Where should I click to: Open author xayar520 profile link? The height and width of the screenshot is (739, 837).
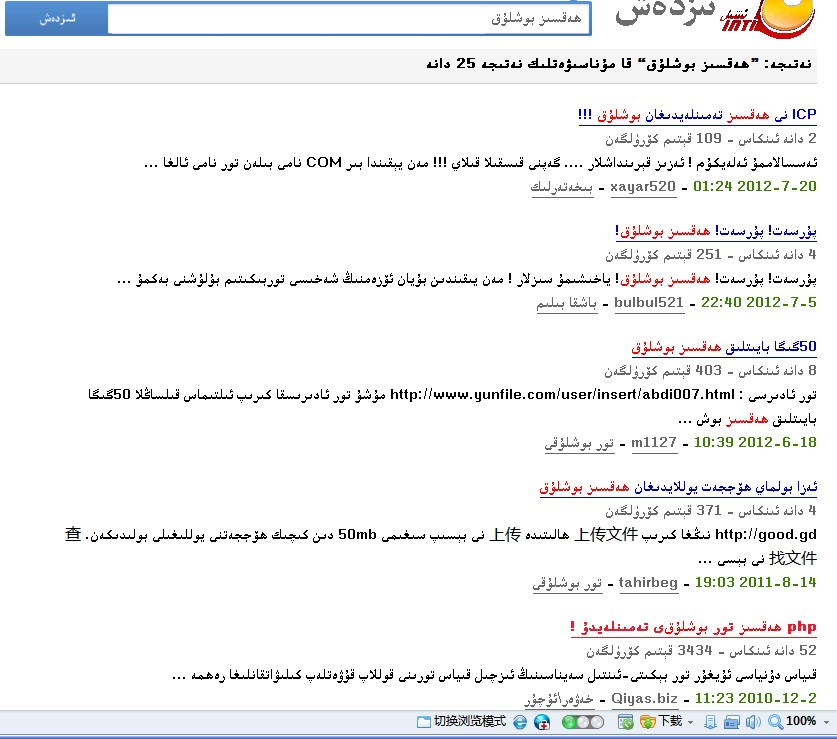click(643, 187)
